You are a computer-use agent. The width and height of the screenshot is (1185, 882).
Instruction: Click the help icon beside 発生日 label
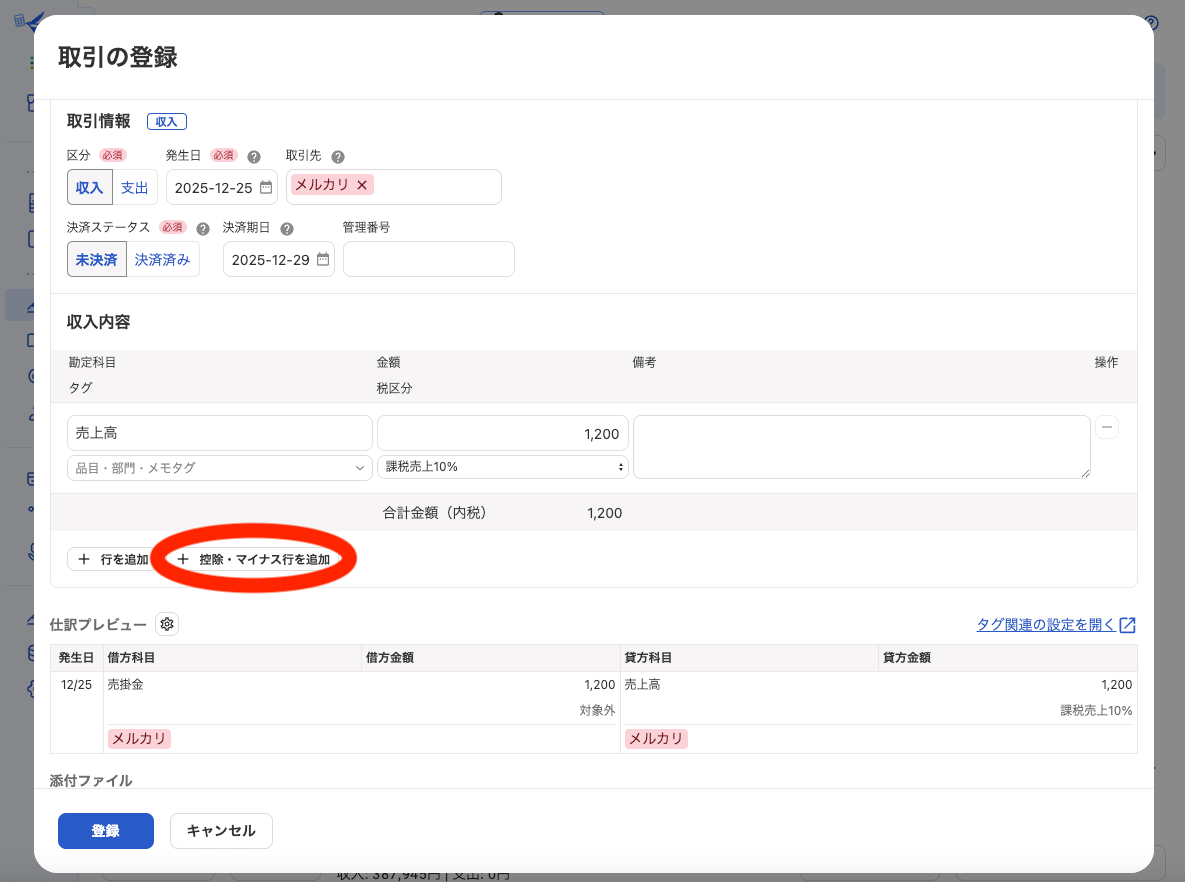pos(254,157)
